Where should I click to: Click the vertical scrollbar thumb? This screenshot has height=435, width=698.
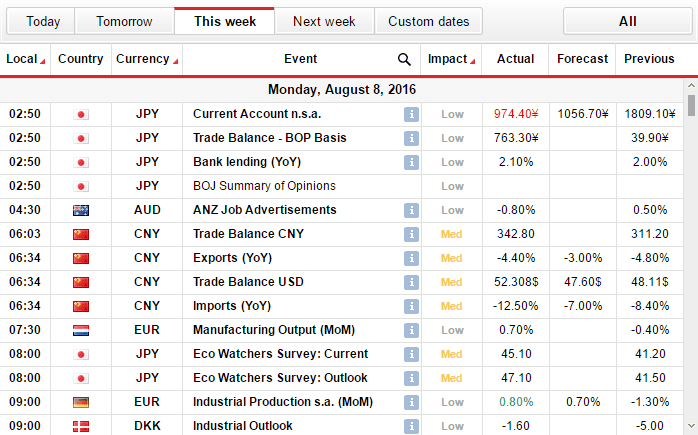[x=690, y=107]
